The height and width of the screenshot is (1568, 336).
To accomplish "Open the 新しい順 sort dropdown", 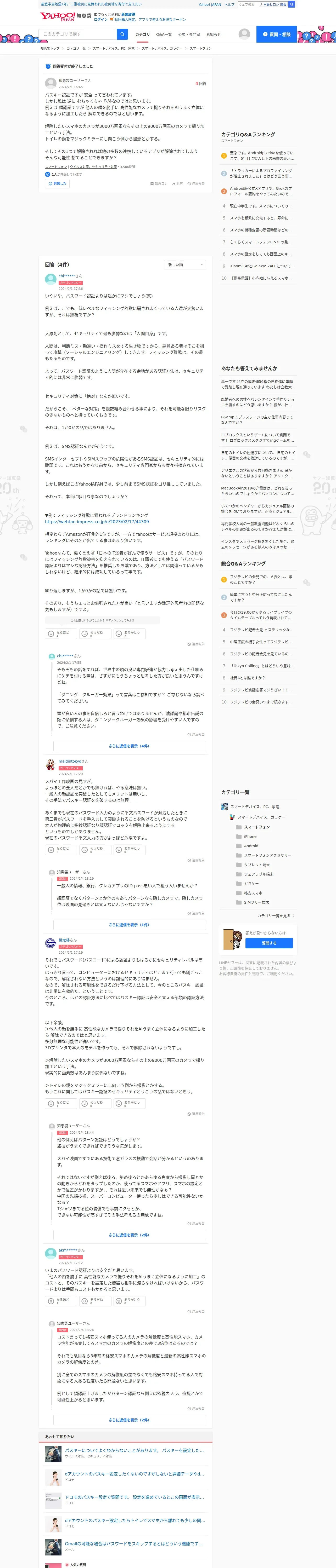I will pos(185,265).
